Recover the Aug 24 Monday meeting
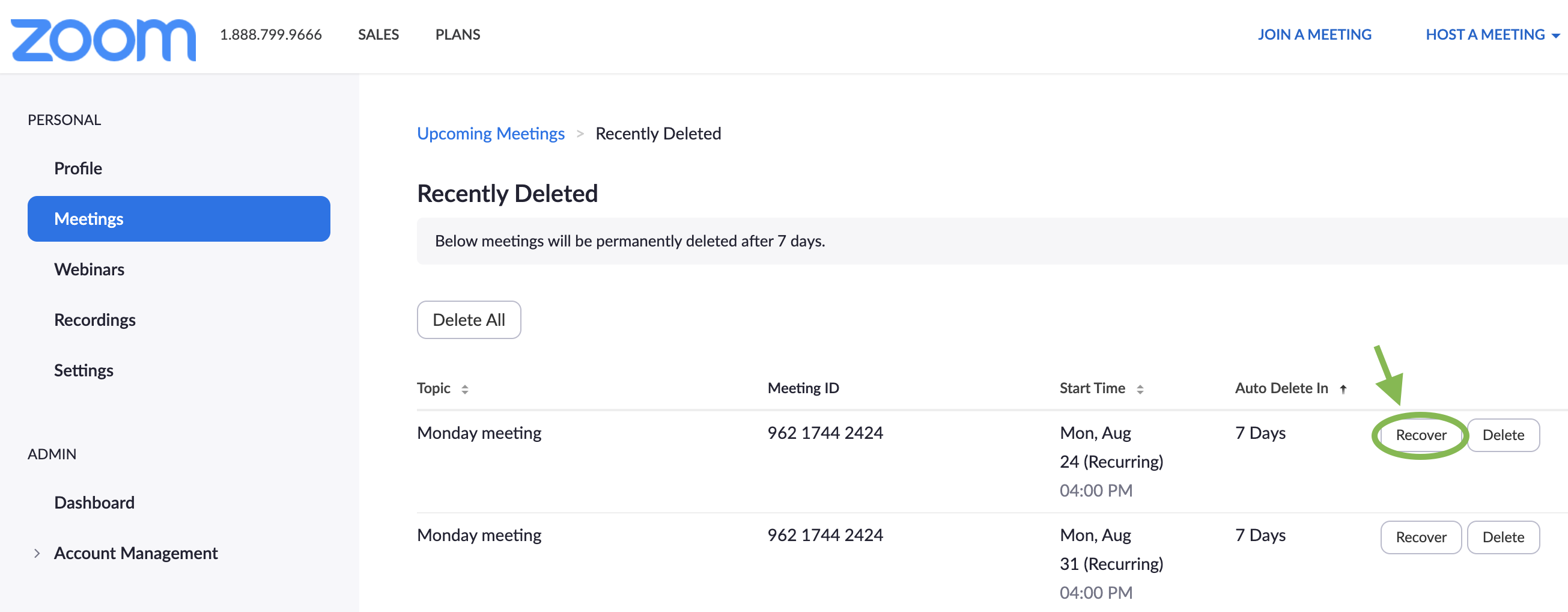1568x612 pixels. pos(1421,435)
